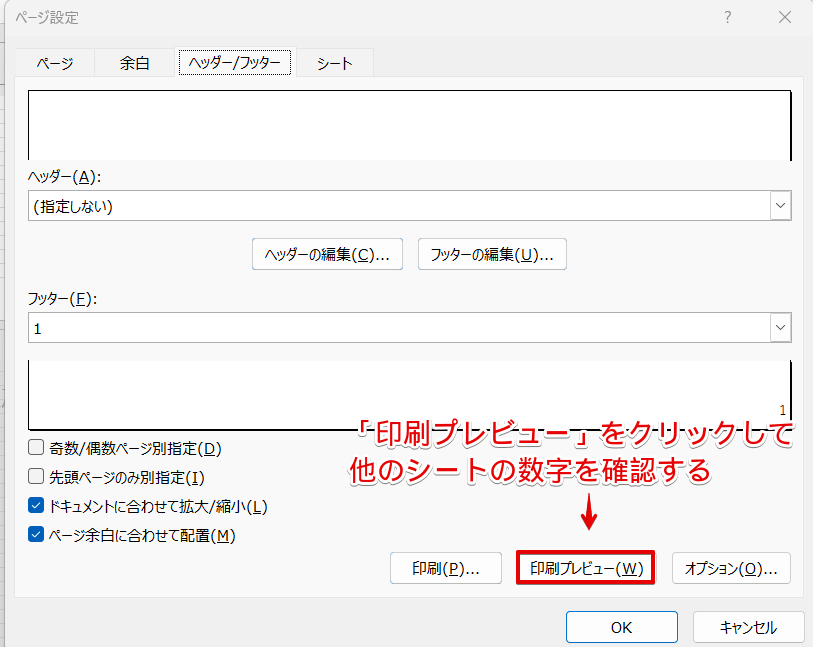
Task: Switch to the シート tab
Action: 335,63
